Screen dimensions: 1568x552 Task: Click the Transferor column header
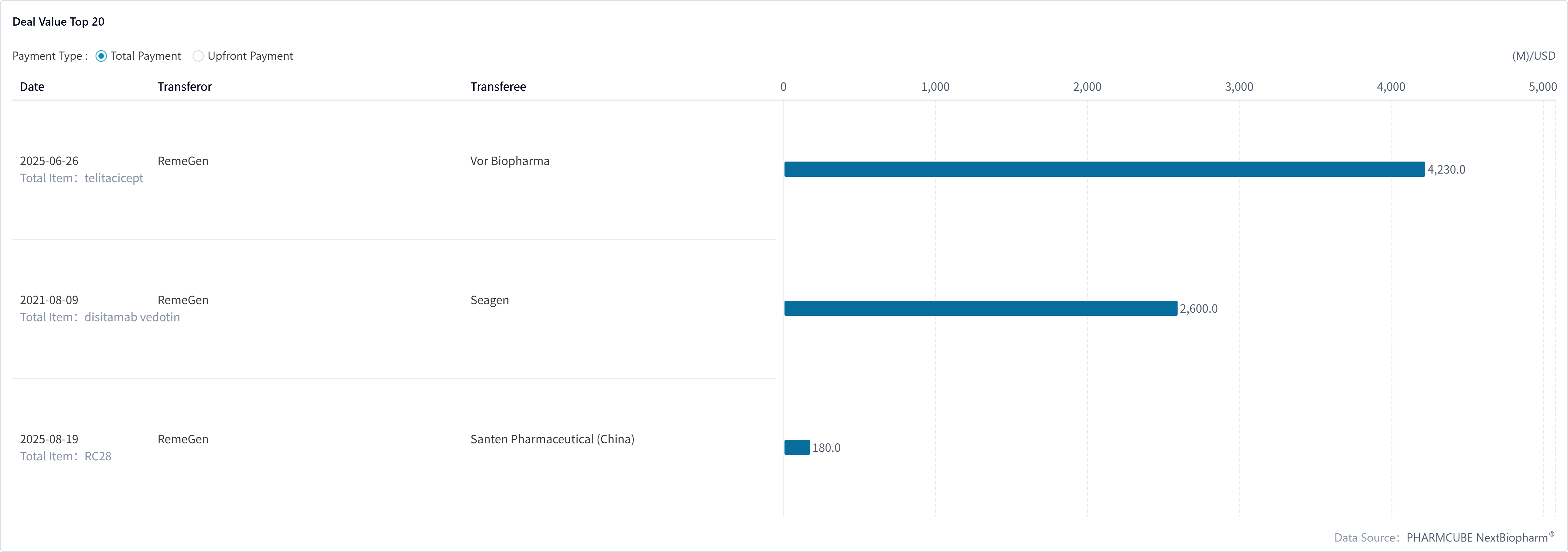pos(184,87)
